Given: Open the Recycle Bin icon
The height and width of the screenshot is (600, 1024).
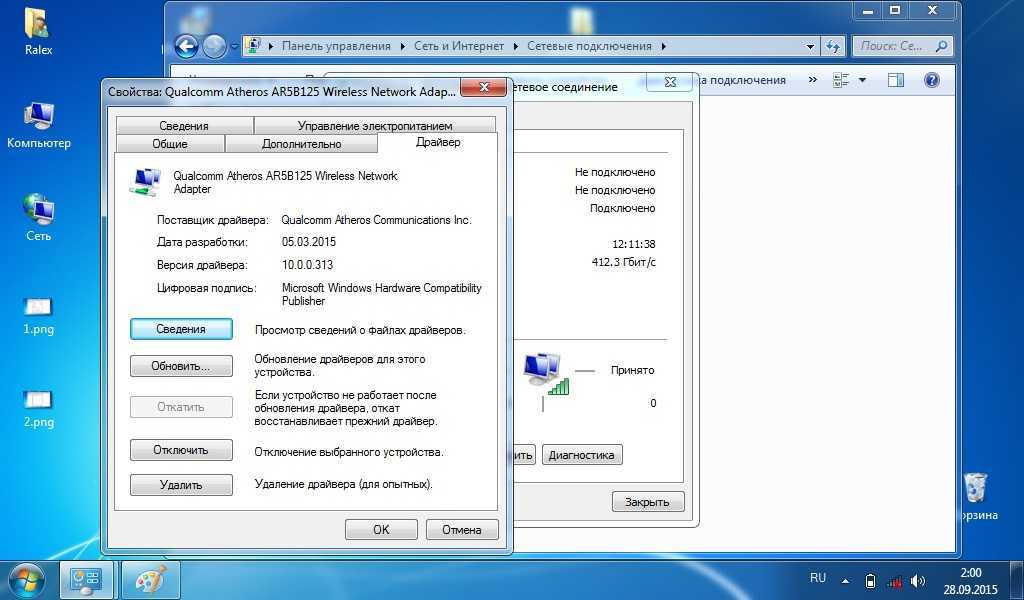Looking at the screenshot, I should (975, 490).
